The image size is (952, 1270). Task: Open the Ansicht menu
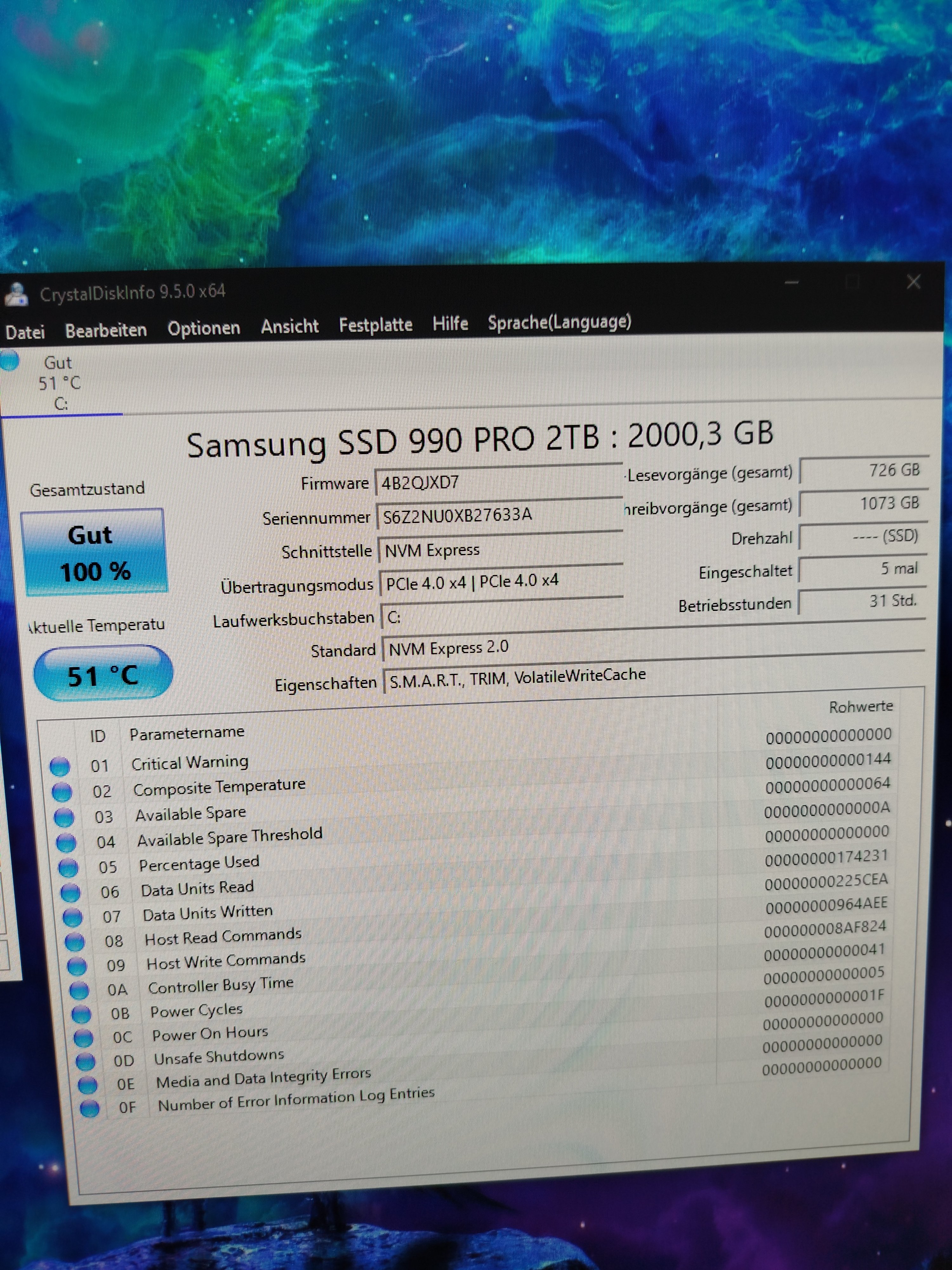pos(289,326)
